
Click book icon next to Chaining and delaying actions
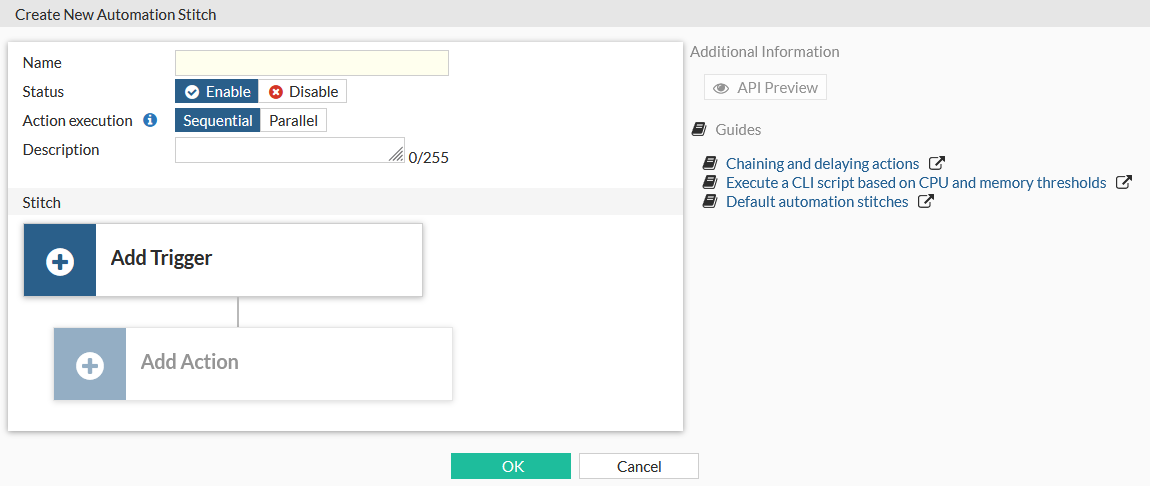tap(710, 163)
